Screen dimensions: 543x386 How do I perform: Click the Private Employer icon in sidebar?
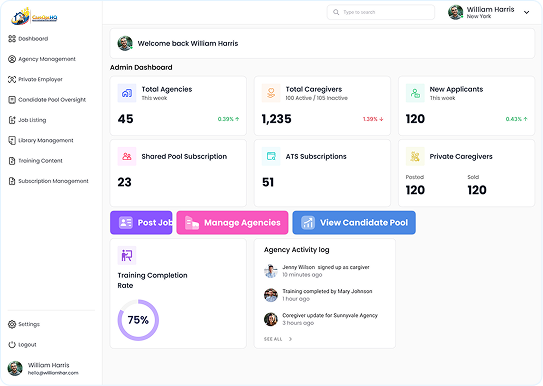pos(12,79)
